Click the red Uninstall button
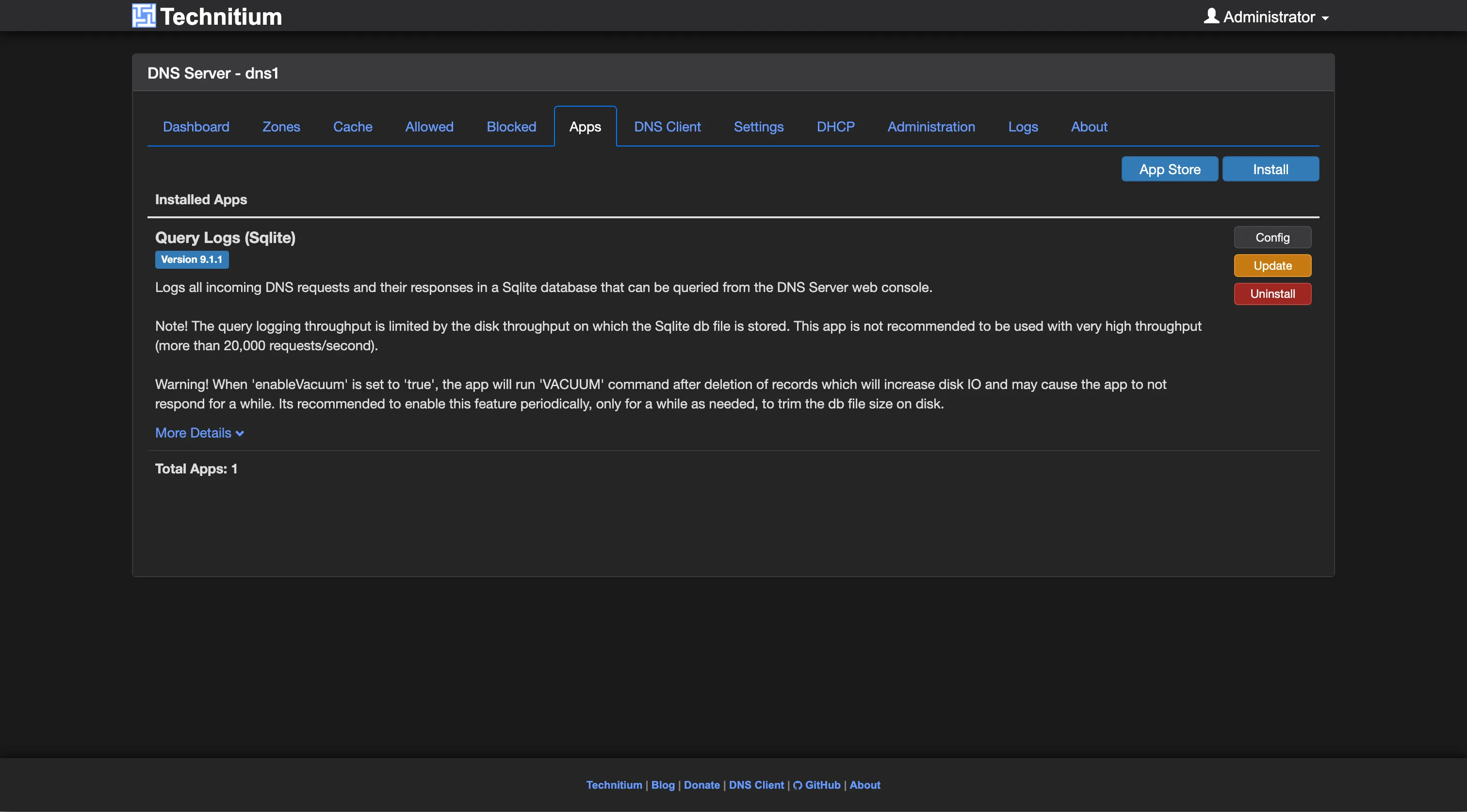1467x812 pixels. (1272, 294)
